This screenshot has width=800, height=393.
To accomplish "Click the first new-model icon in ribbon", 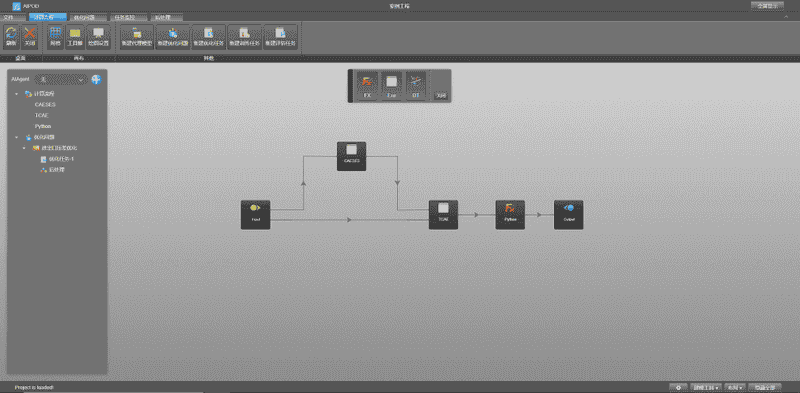I will (x=137, y=37).
